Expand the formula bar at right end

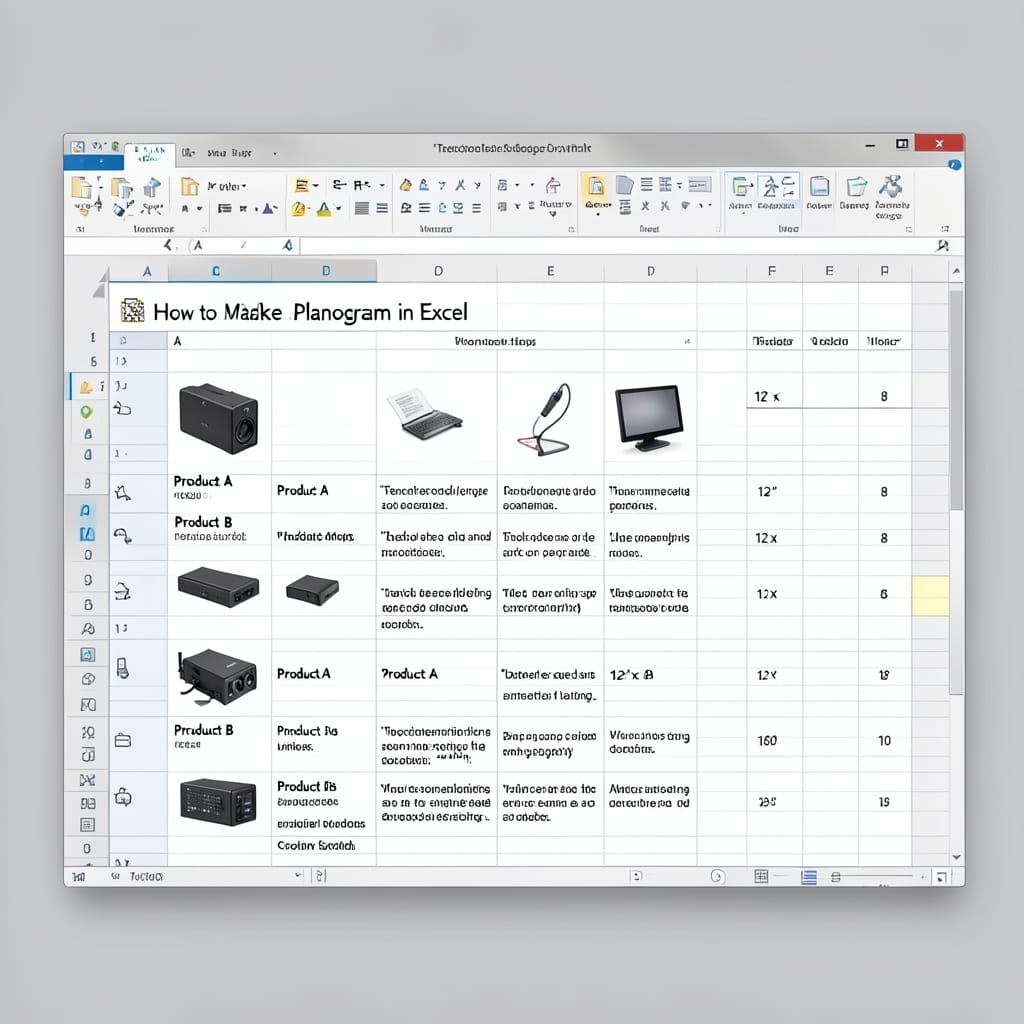tap(942, 246)
